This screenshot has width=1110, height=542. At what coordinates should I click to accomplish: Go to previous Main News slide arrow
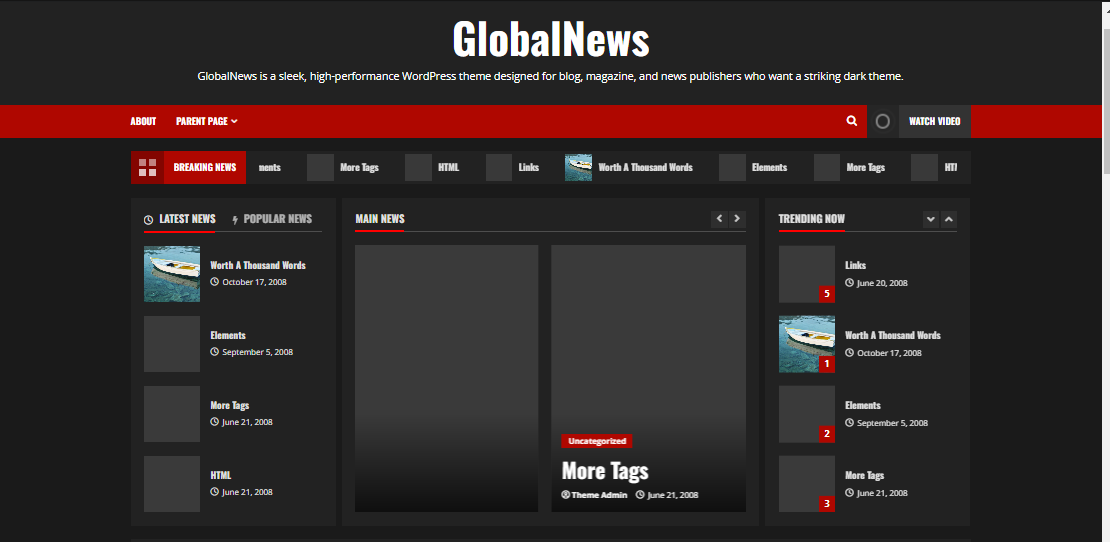click(719, 219)
